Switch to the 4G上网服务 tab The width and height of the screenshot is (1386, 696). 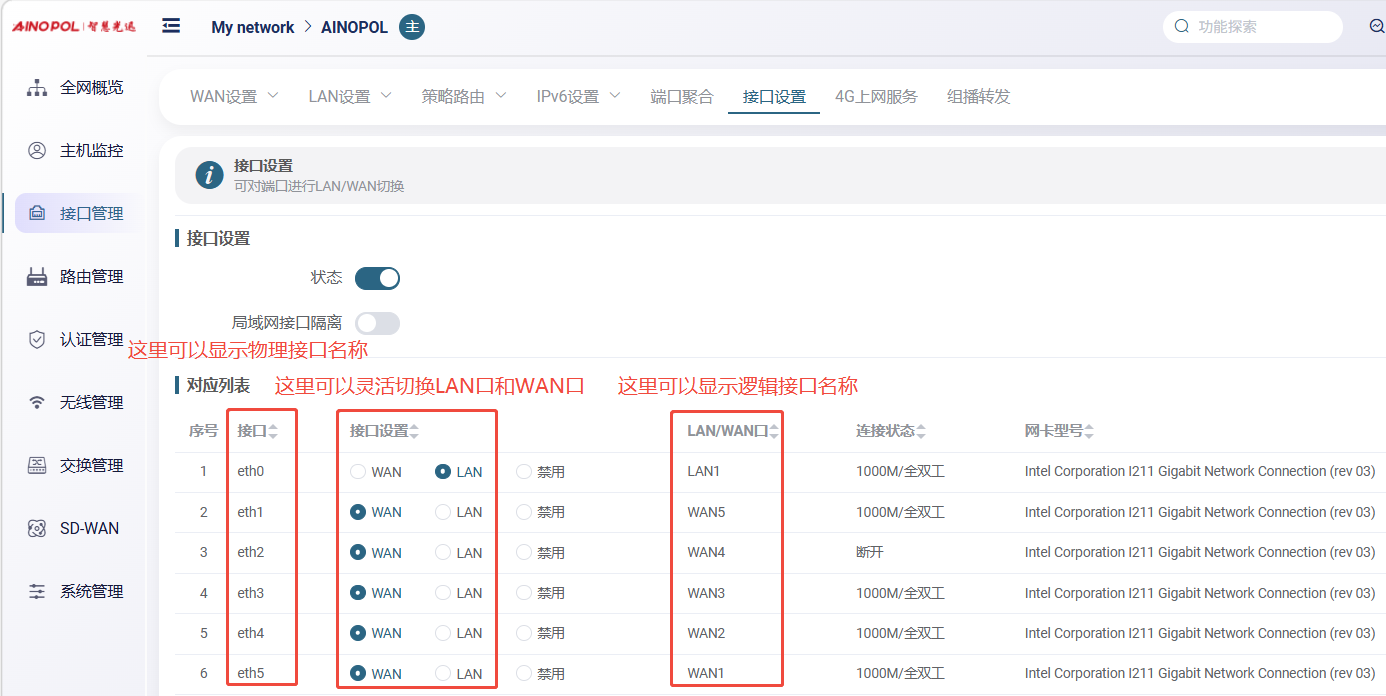click(x=876, y=97)
